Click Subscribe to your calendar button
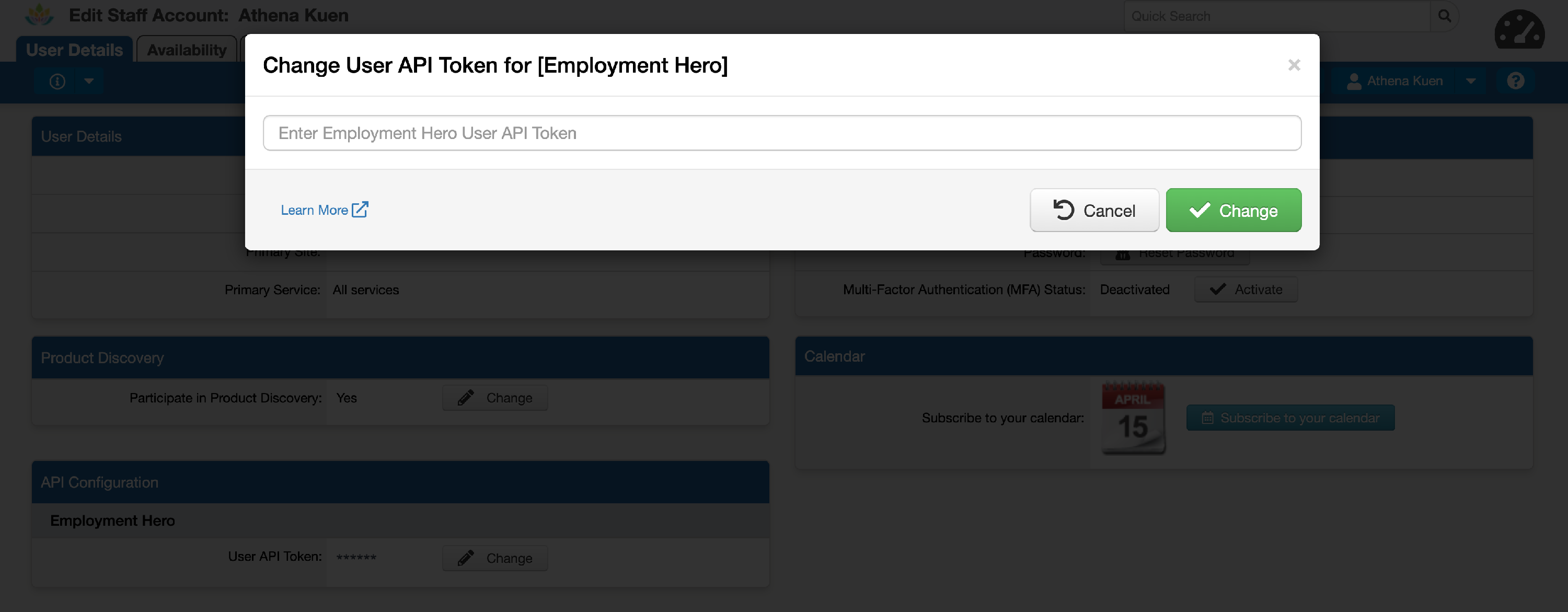The image size is (1568, 612). point(1290,418)
